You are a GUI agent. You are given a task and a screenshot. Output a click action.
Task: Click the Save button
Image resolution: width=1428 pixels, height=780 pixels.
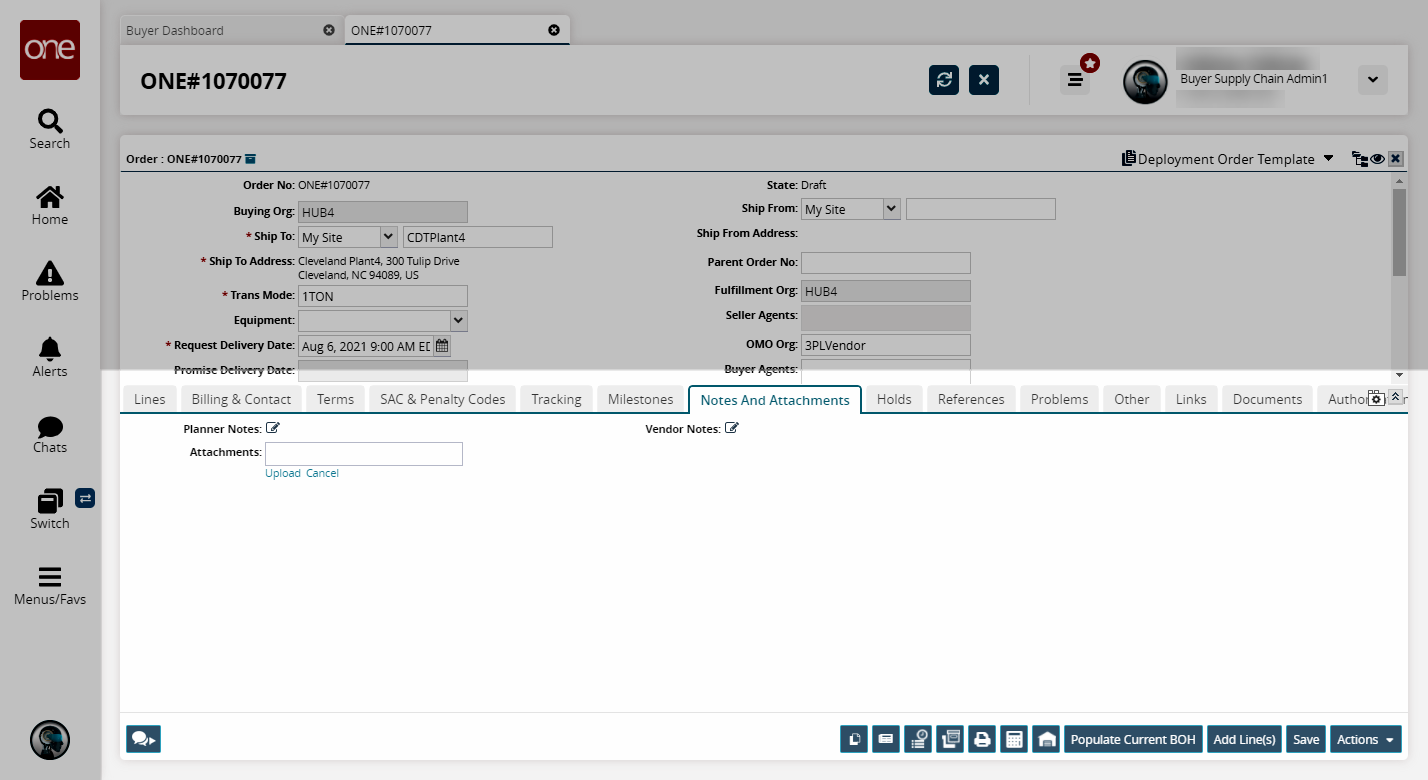1305,739
